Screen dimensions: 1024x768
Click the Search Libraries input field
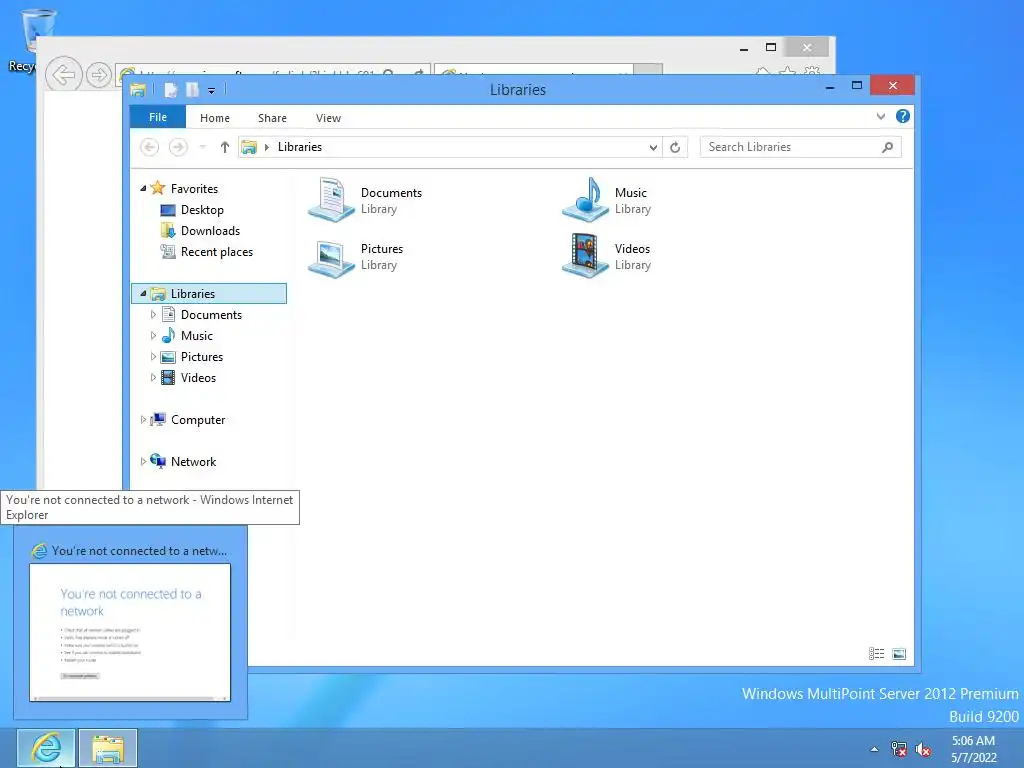[x=800, y=147]
